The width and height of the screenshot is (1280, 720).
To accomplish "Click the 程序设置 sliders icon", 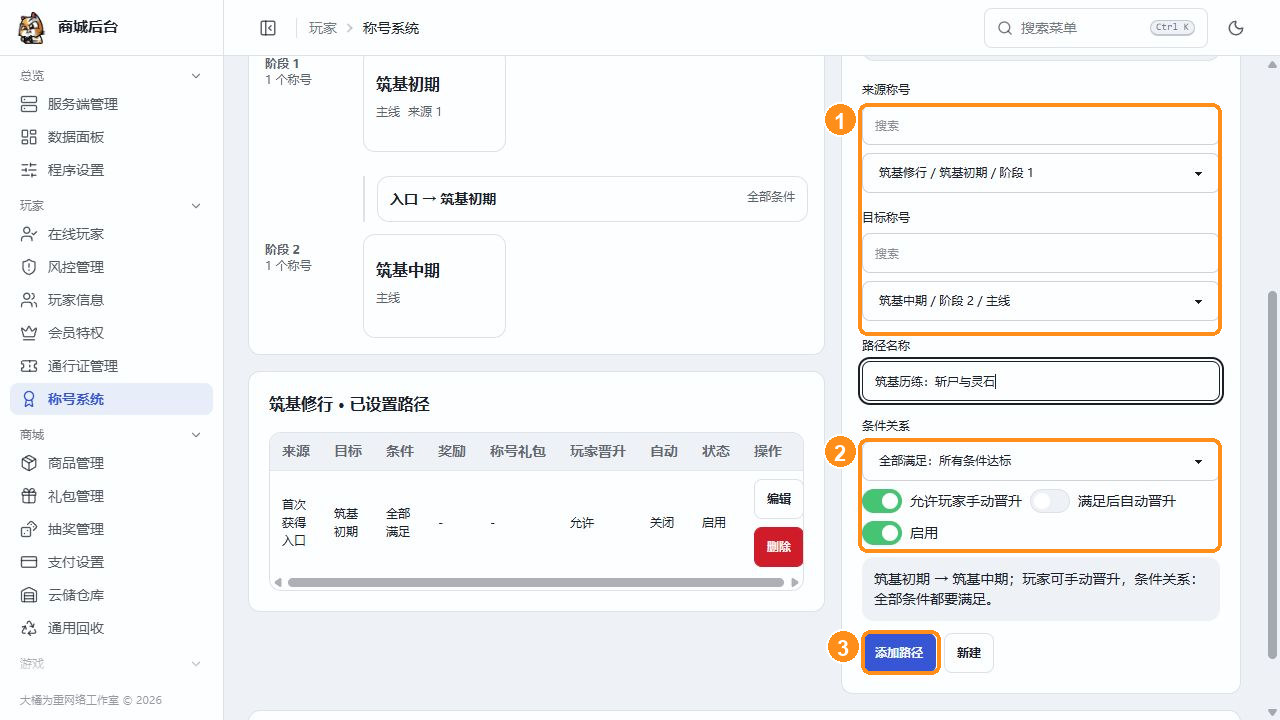I will point(29,170).
